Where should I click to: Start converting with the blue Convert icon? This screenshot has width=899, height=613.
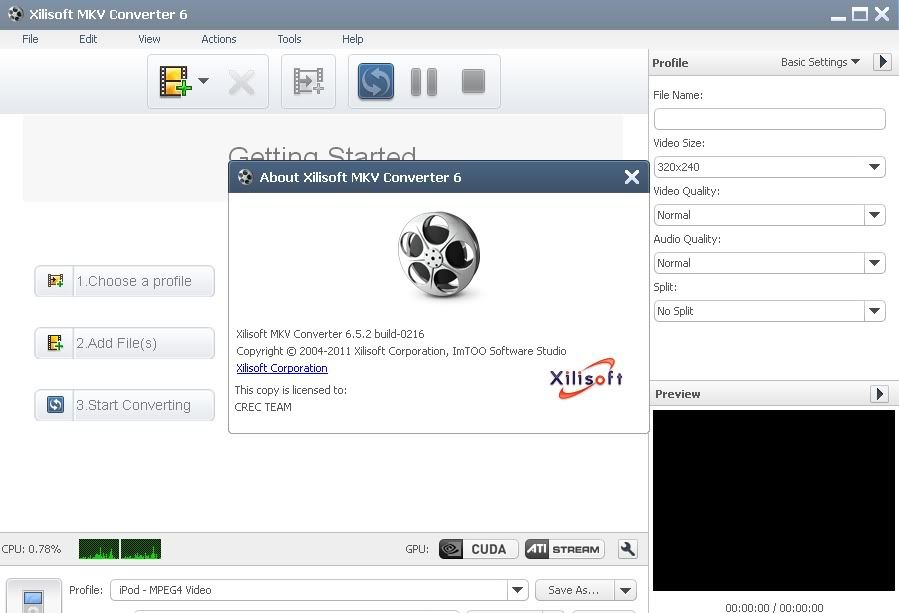(x=376, y=81)
